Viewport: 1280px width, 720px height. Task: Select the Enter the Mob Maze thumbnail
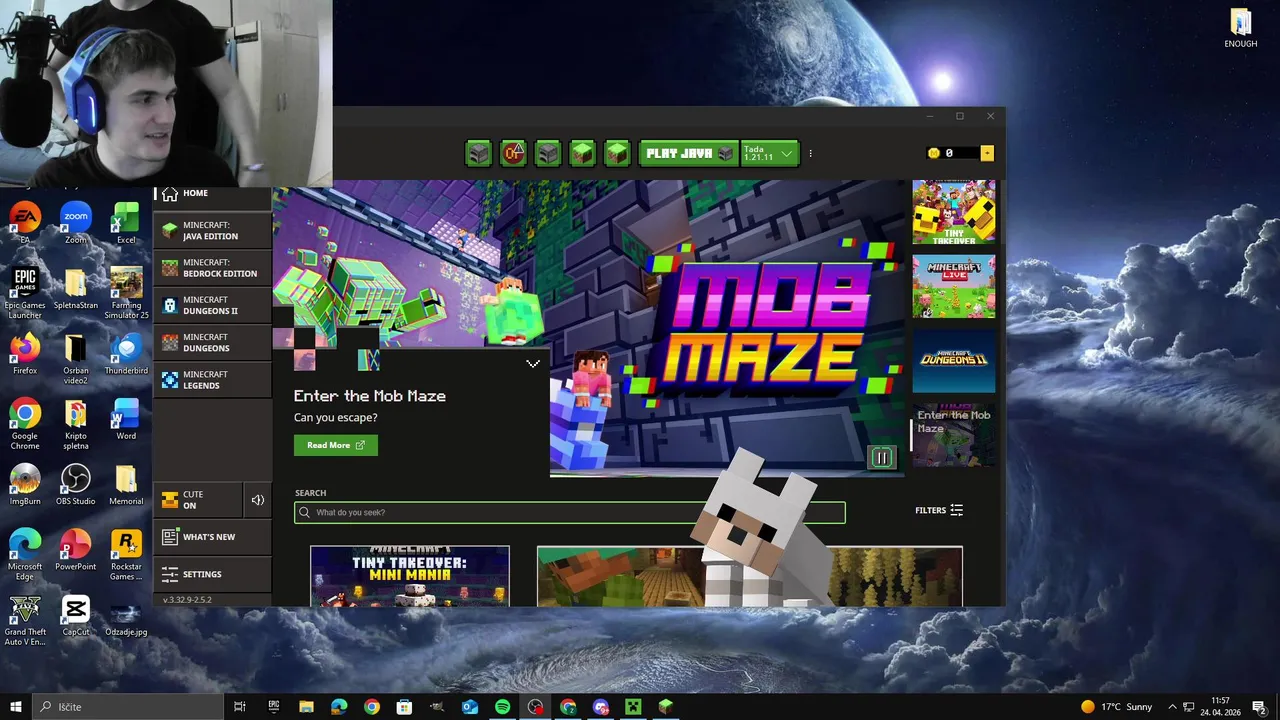coord(954,436)
